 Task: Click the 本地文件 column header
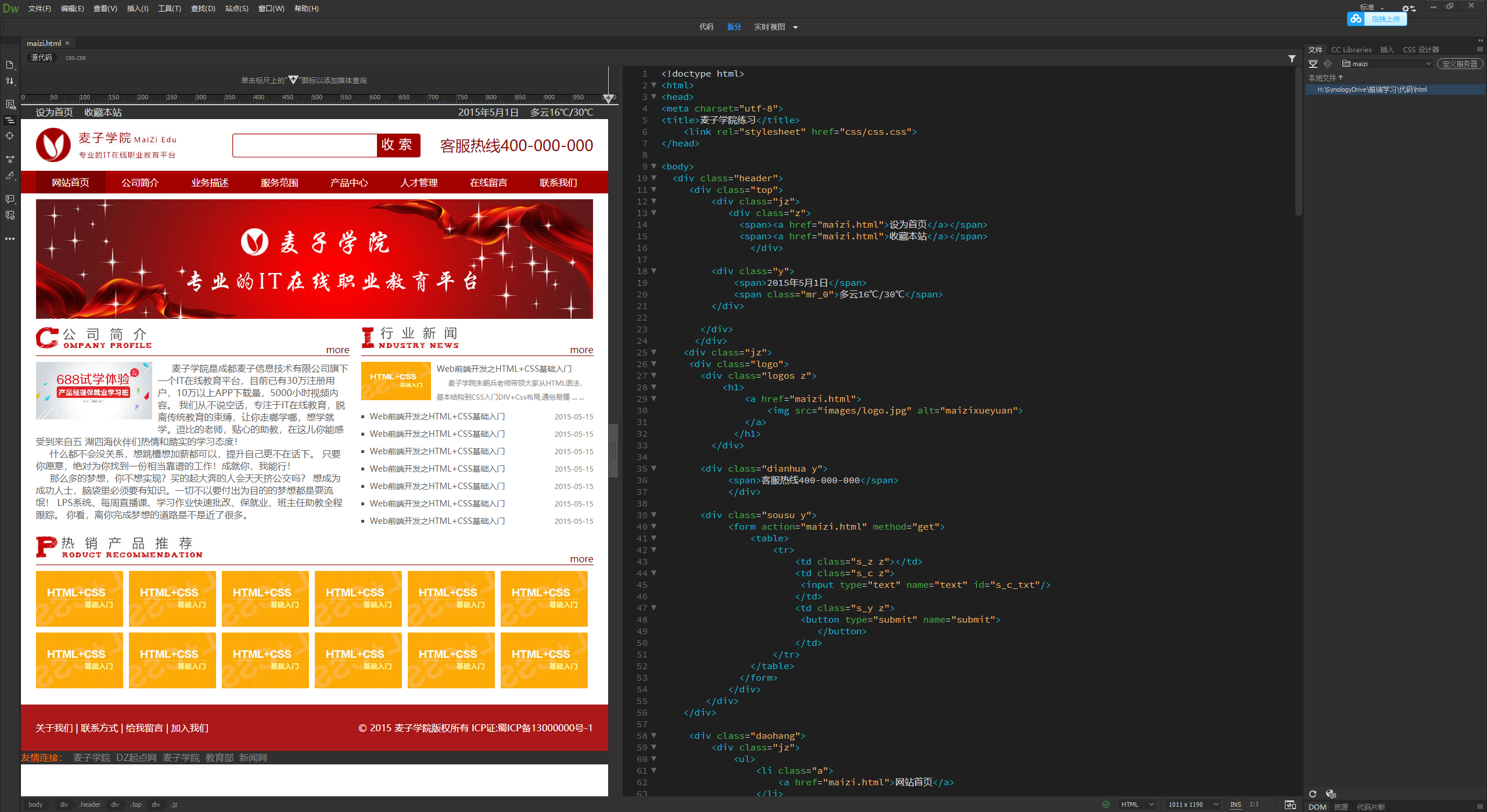1326,78
